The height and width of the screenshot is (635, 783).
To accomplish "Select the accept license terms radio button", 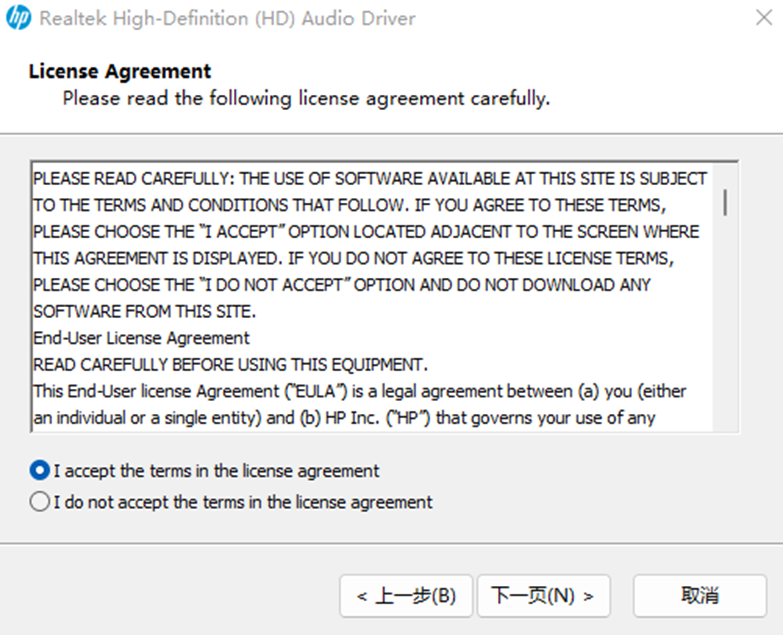I will [40, 470].
